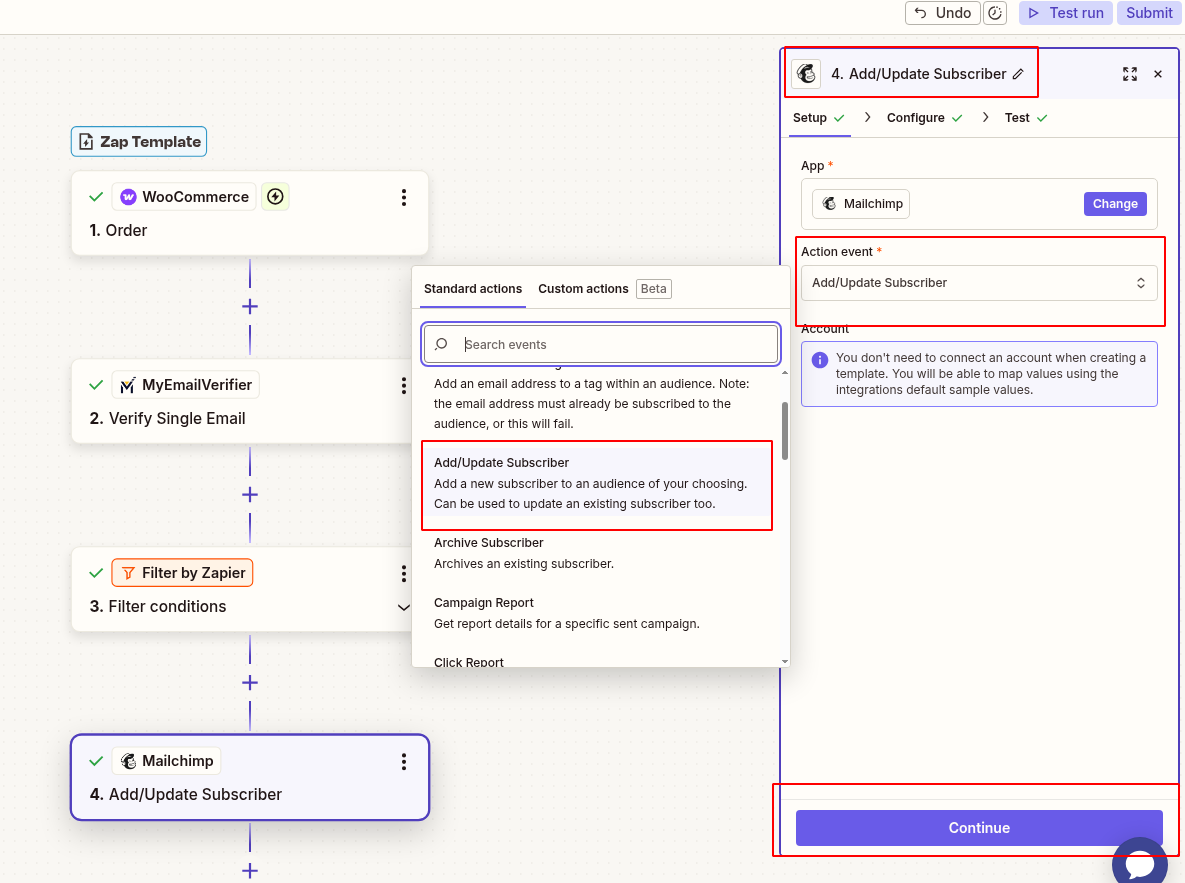
Task: Click the instant trigger lightning icon beside WooCommerce
Action: [x=275, y=197]
